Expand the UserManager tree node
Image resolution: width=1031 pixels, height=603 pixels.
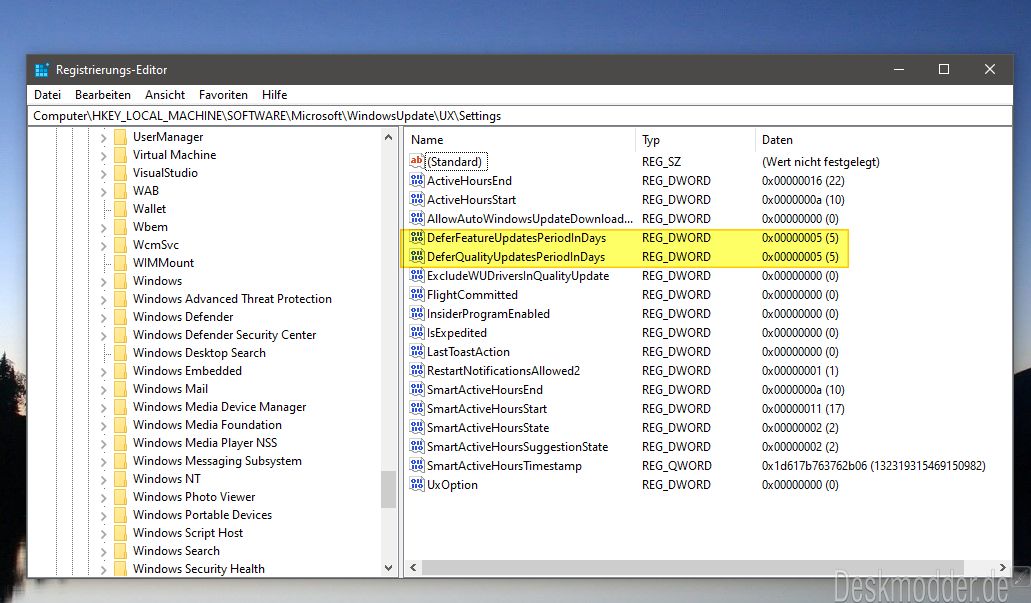103,138
